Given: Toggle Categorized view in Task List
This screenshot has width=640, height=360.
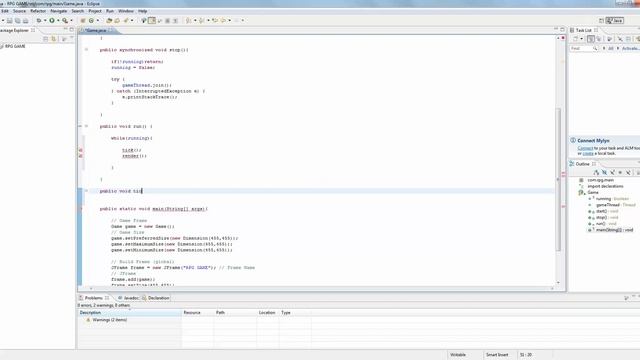Looking at the screenshot, I should (x=591, y=39).
